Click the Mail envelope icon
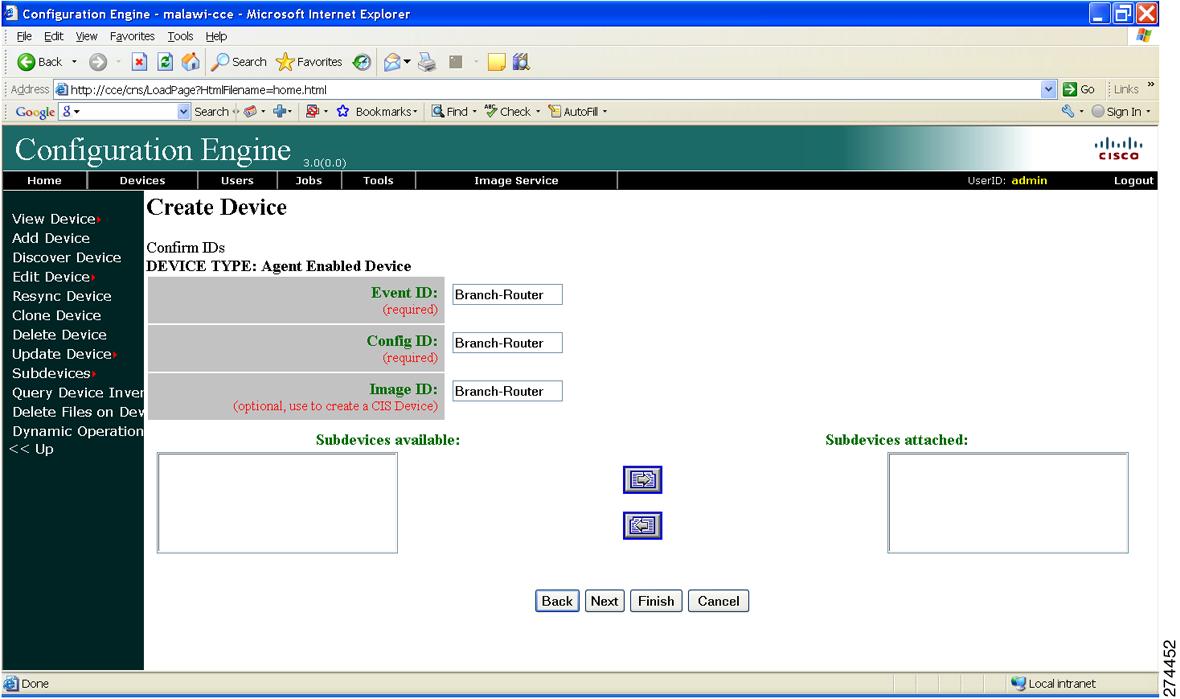 [392, 62]
